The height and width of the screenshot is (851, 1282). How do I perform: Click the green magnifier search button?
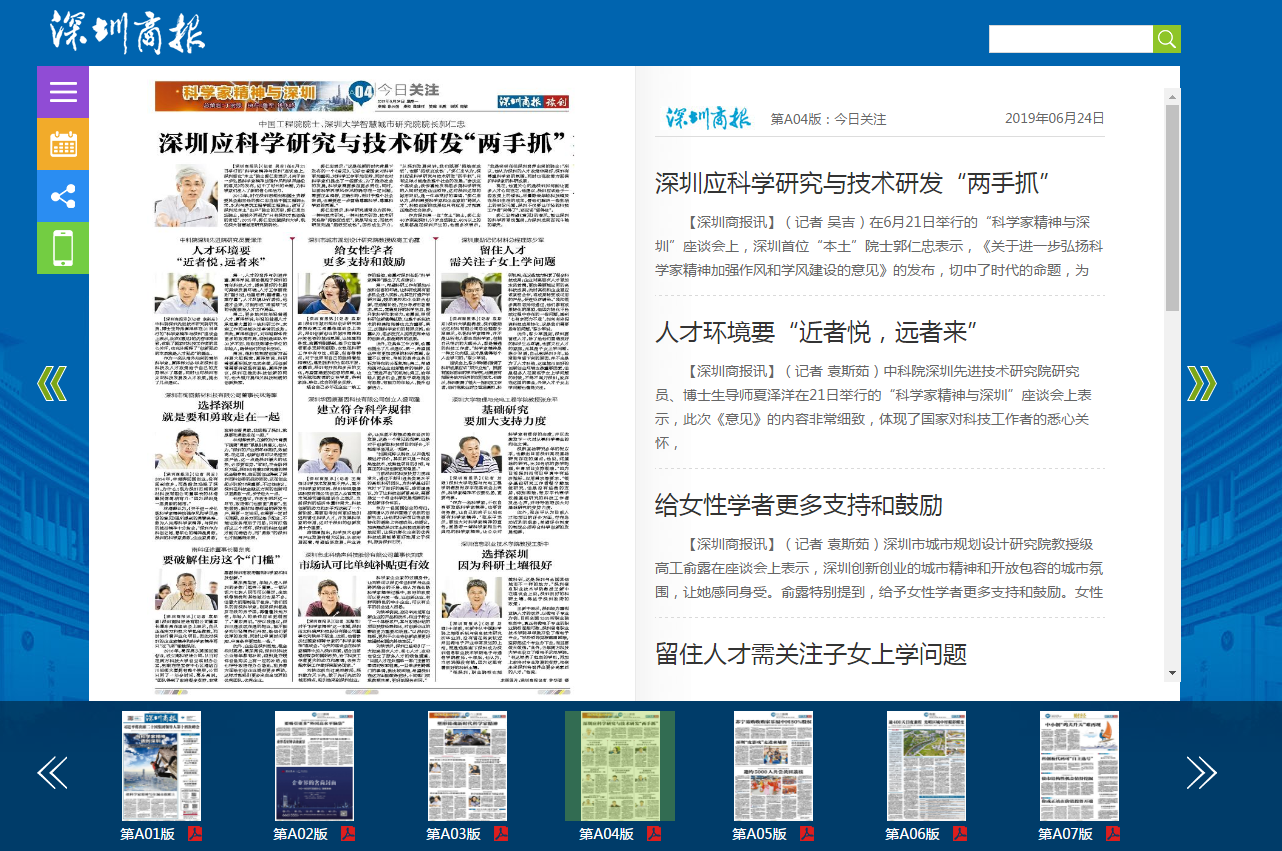(1167, 39)
